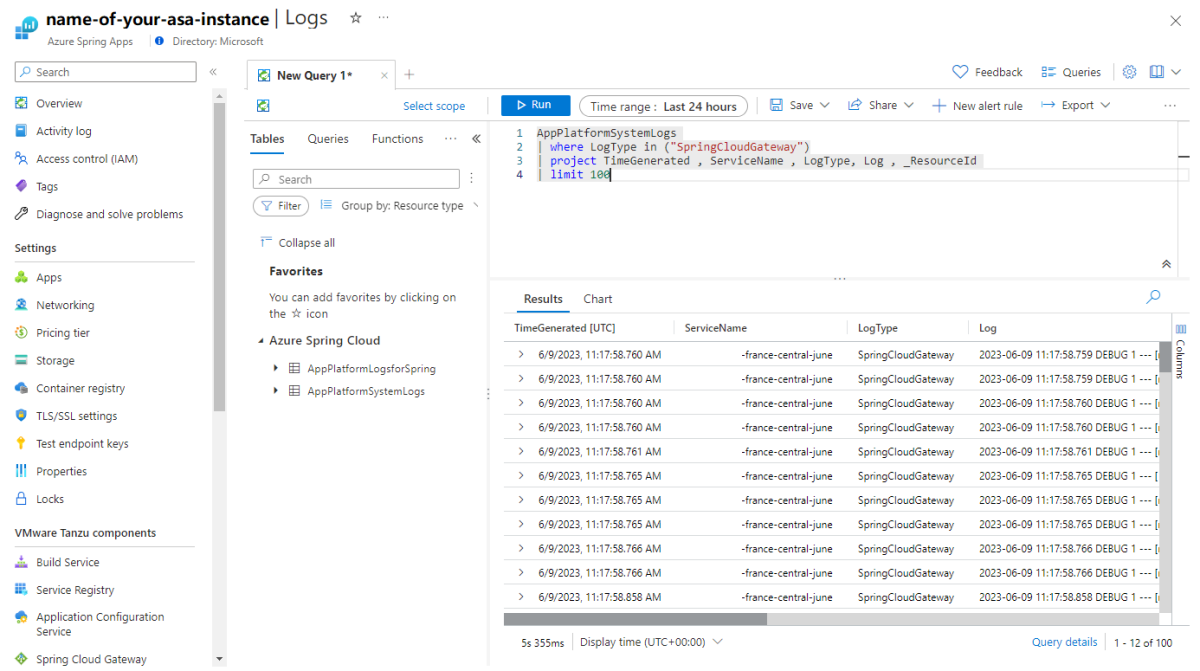Switch to the Functions tab
The image size is (1200, 671).
pyautogui.click(x=397, y=139)
